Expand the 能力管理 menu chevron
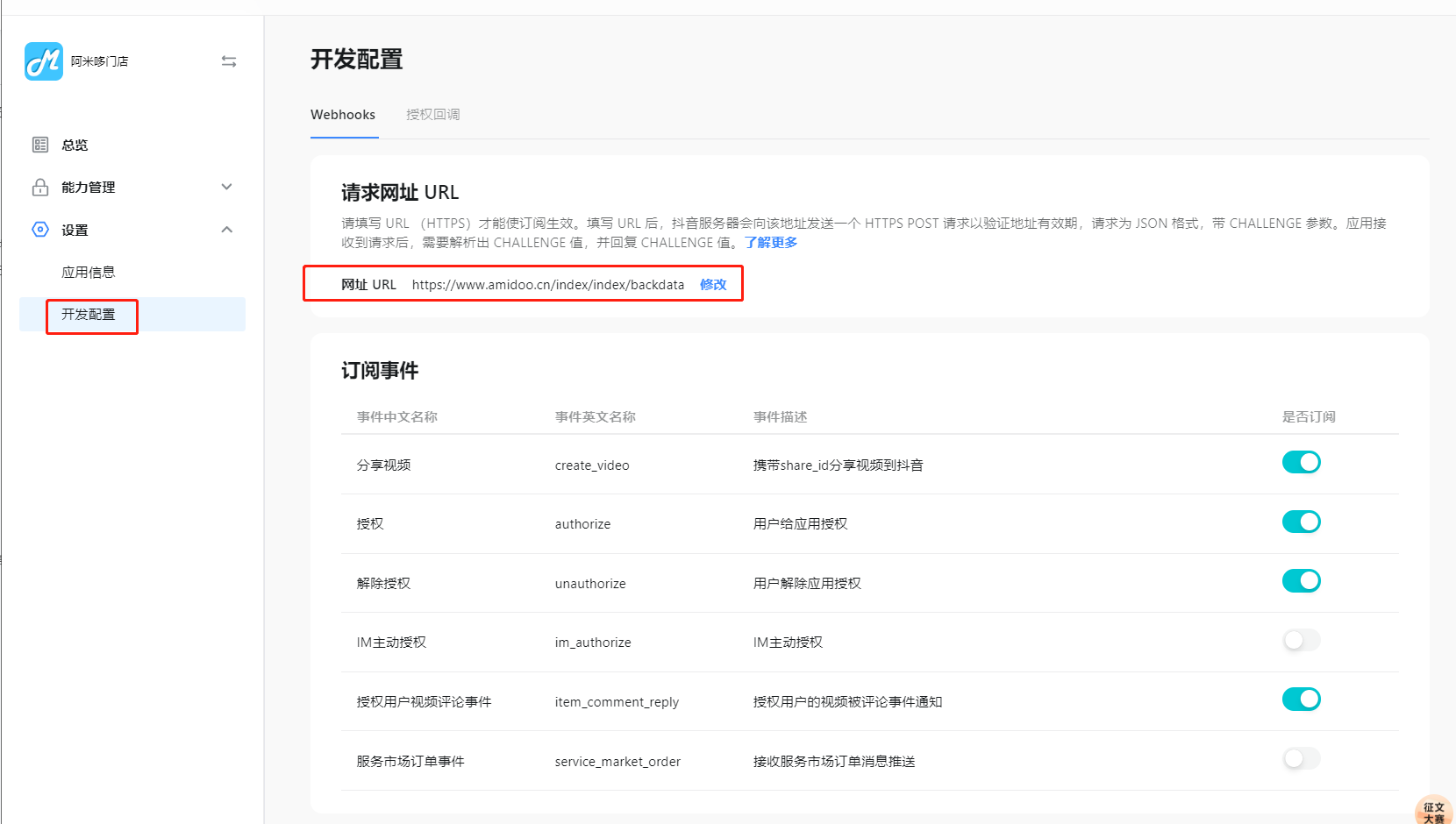This screenshot has height=824, width=1456. 227,187
